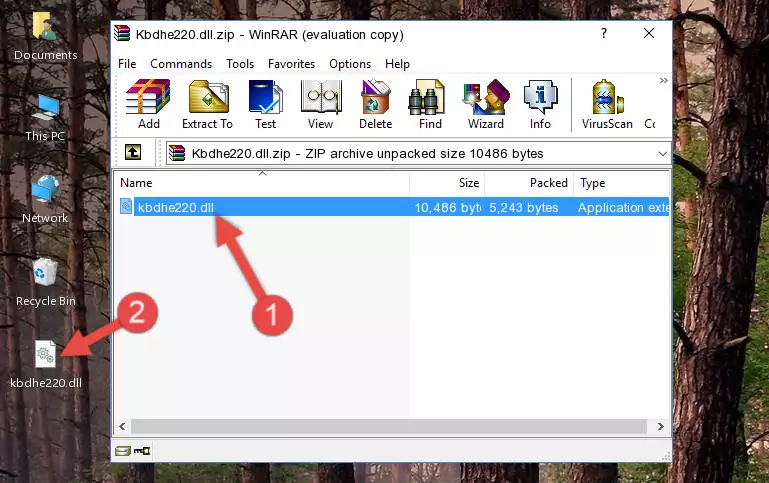Sort by the Packed column header
The height and width of the screenshot is (483, 769).
pyautogui.click(x=529, y=183)
